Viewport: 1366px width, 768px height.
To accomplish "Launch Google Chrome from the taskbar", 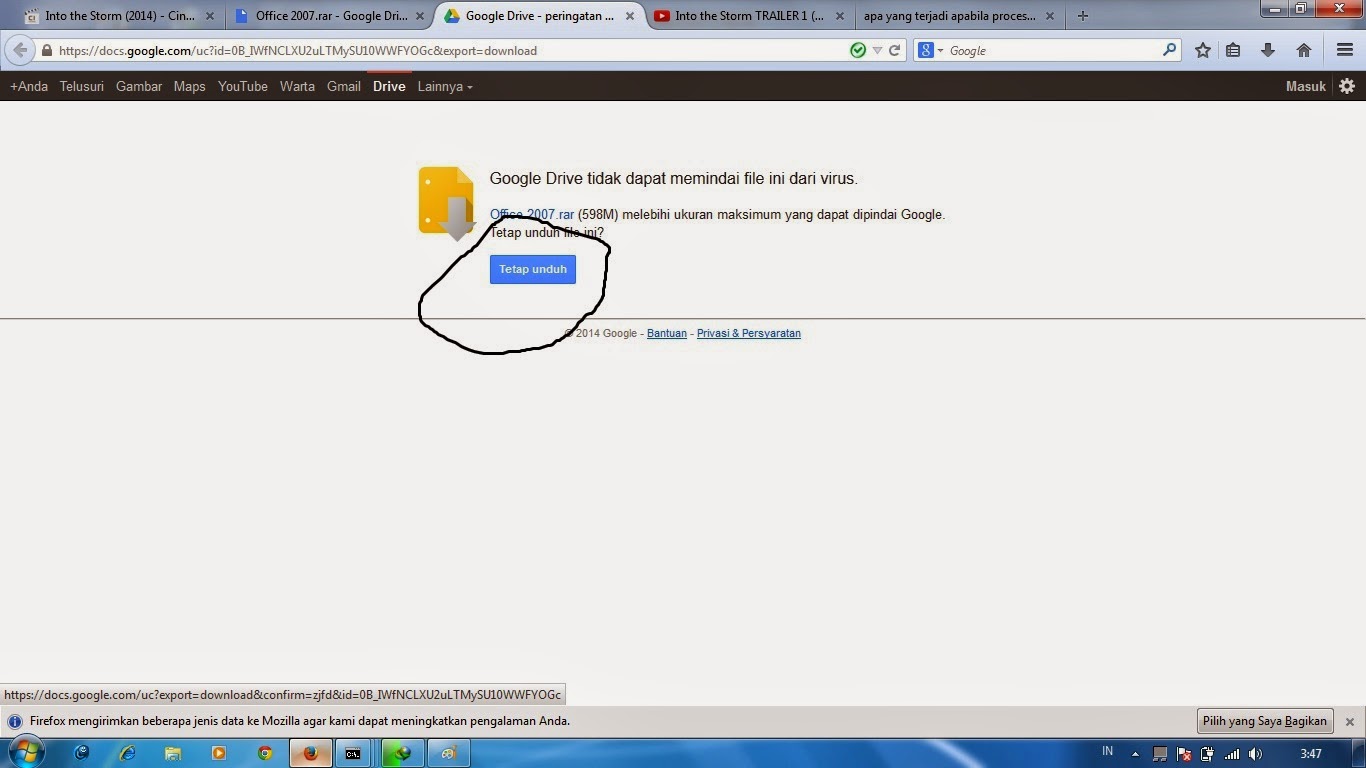I will [264, 753].
